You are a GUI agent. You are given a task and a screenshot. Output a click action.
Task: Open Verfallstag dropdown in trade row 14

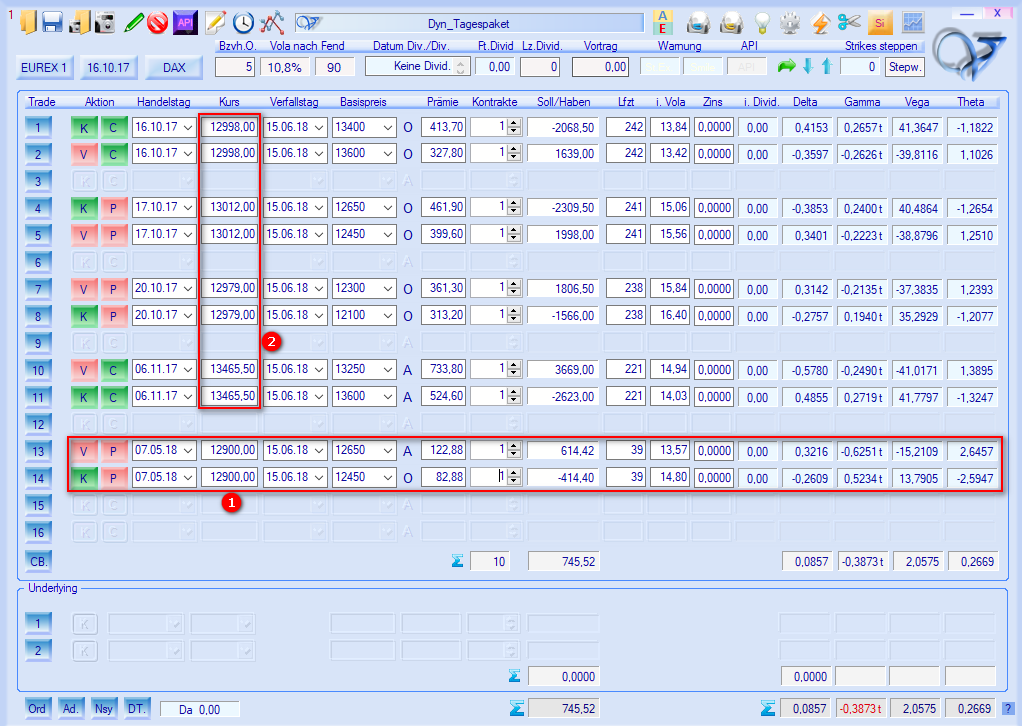coord(318,478)
